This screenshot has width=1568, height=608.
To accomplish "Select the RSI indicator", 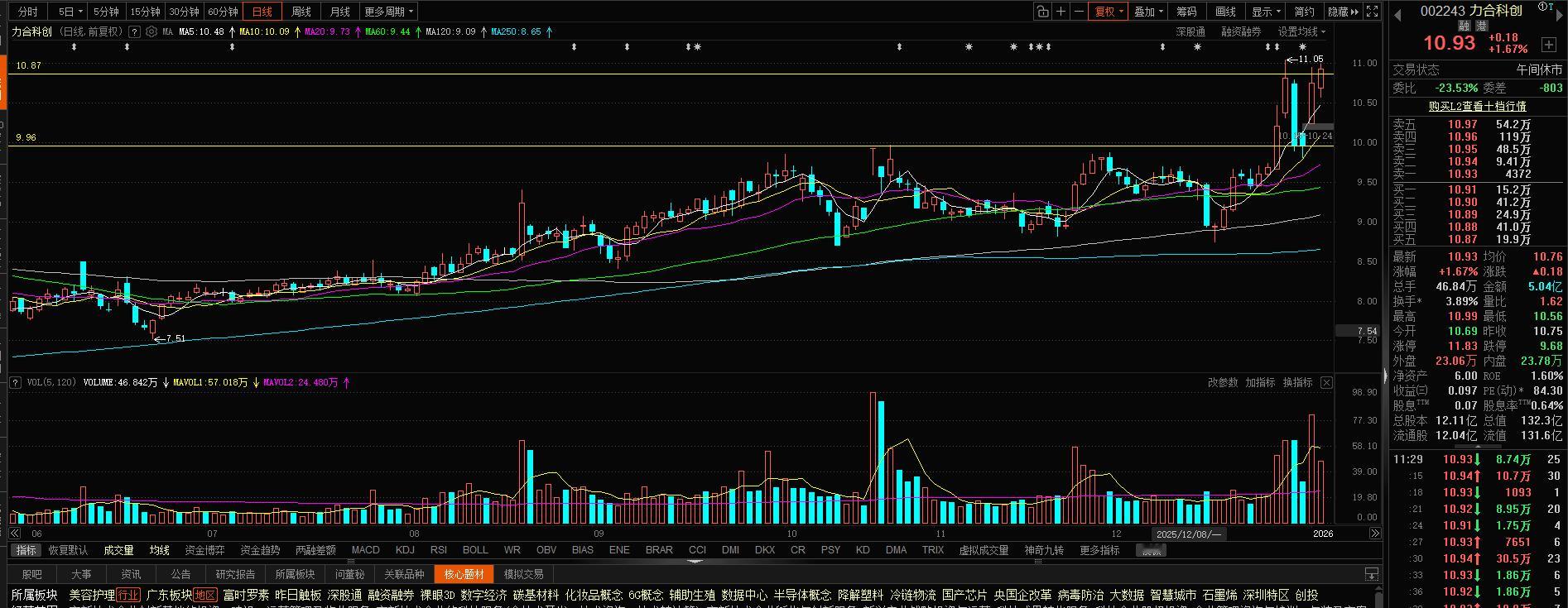I will click(439, 550).
